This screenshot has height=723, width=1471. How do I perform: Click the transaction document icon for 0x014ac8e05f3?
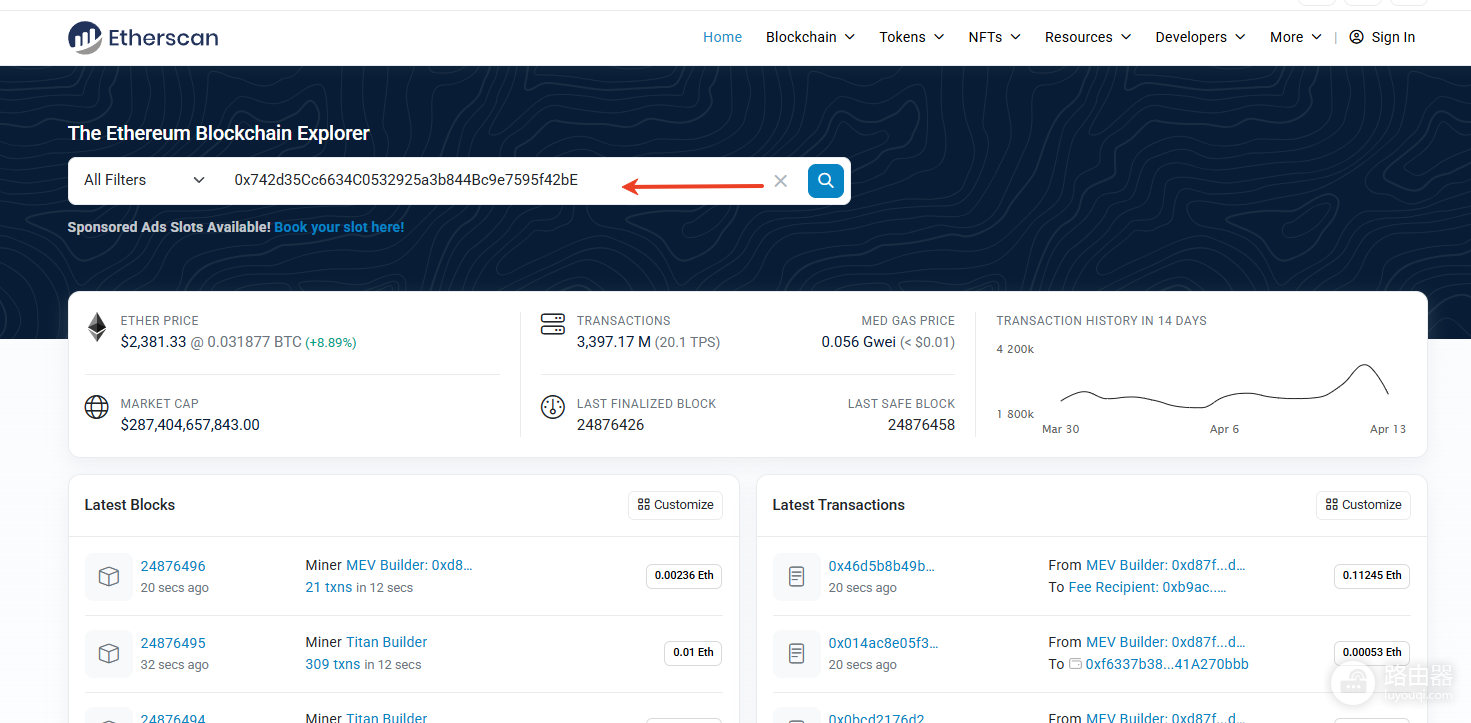(x=797, y=654)
